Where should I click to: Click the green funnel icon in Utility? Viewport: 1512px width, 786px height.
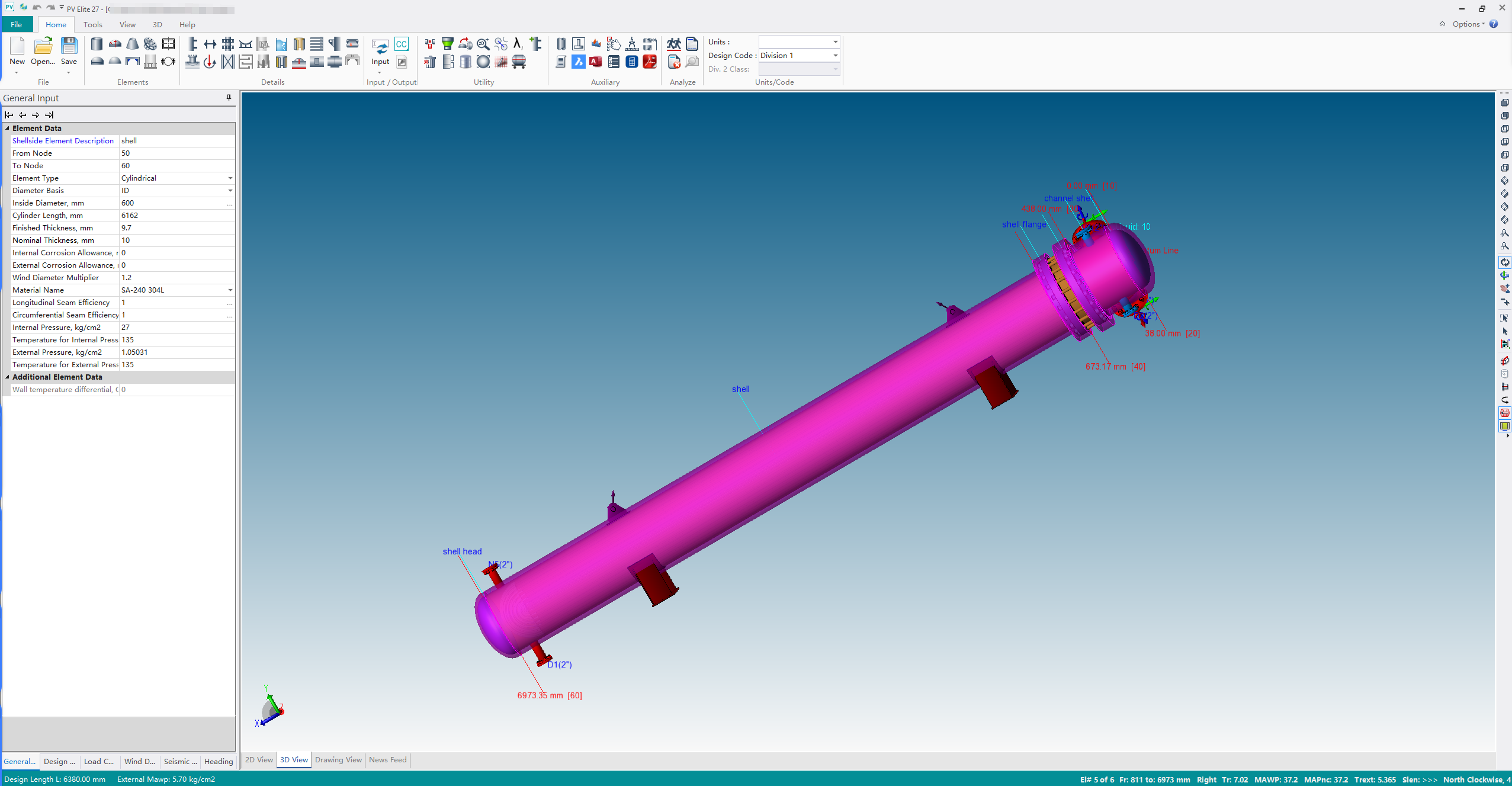[448, 44]
